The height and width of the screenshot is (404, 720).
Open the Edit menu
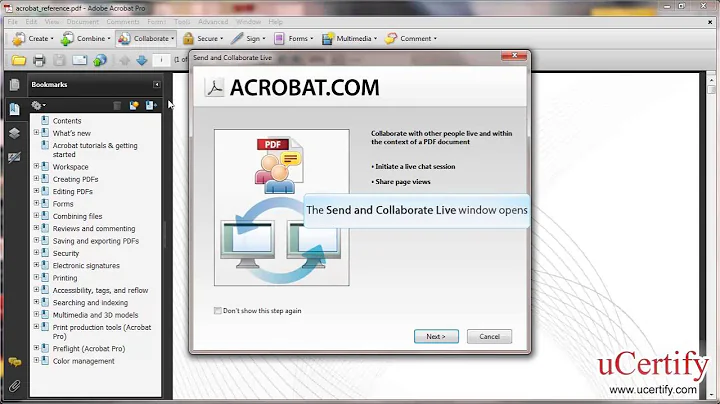tap(31, 22)
